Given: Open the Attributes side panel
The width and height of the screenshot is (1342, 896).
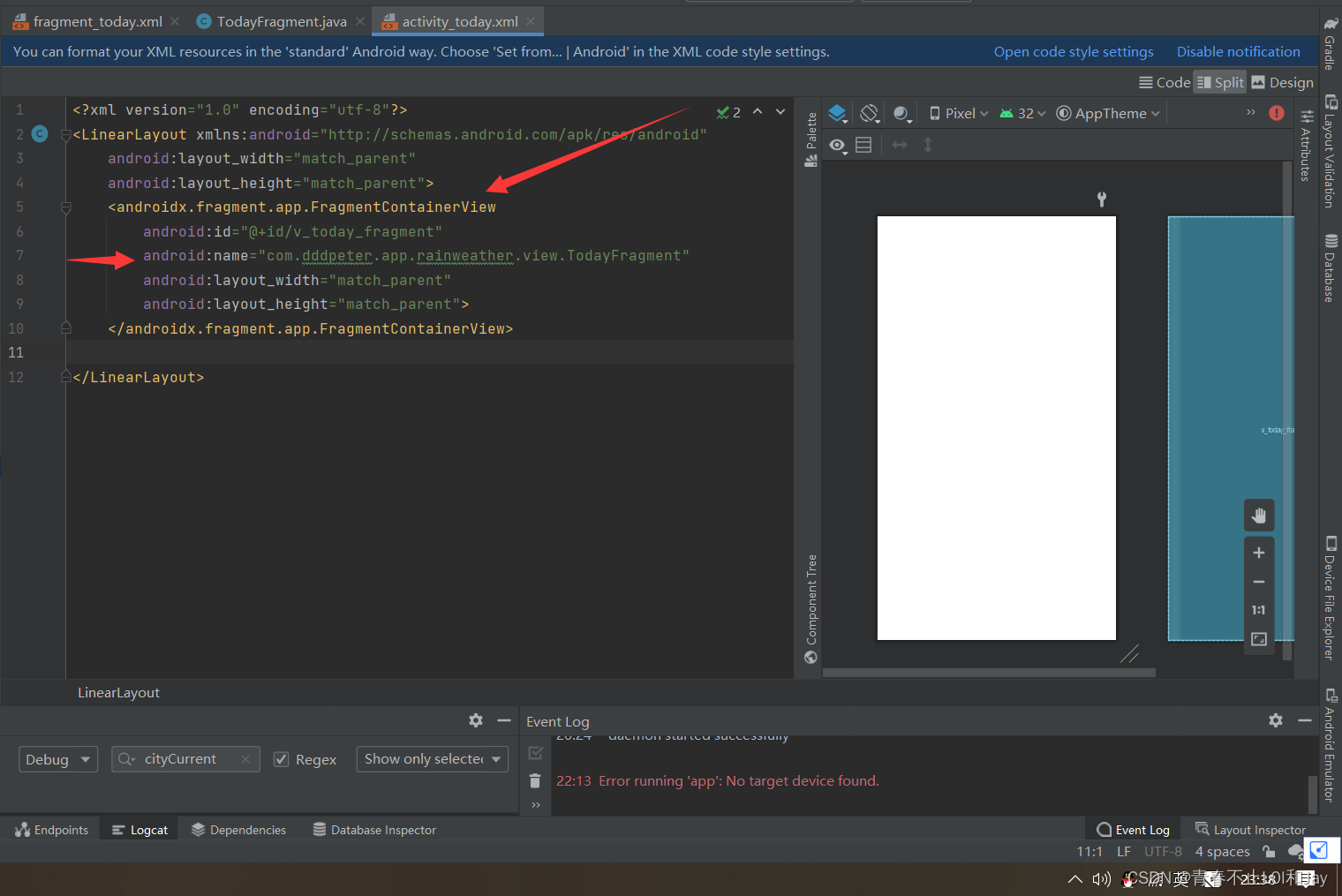Looking at the screenshot, I should point(1306,145).
